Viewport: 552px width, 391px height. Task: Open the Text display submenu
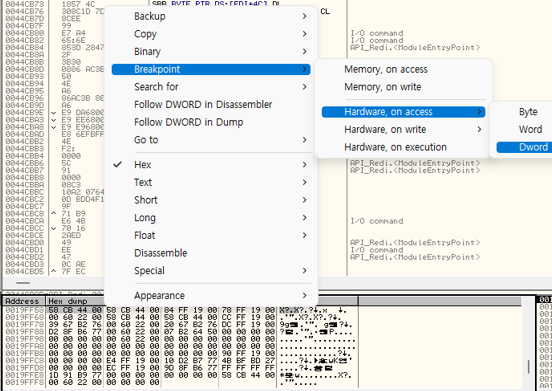(211, 182)
